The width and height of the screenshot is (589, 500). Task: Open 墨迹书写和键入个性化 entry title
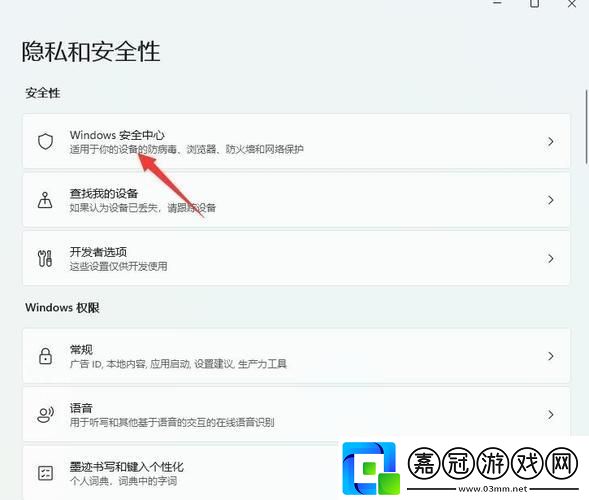[x=127, y=467]
